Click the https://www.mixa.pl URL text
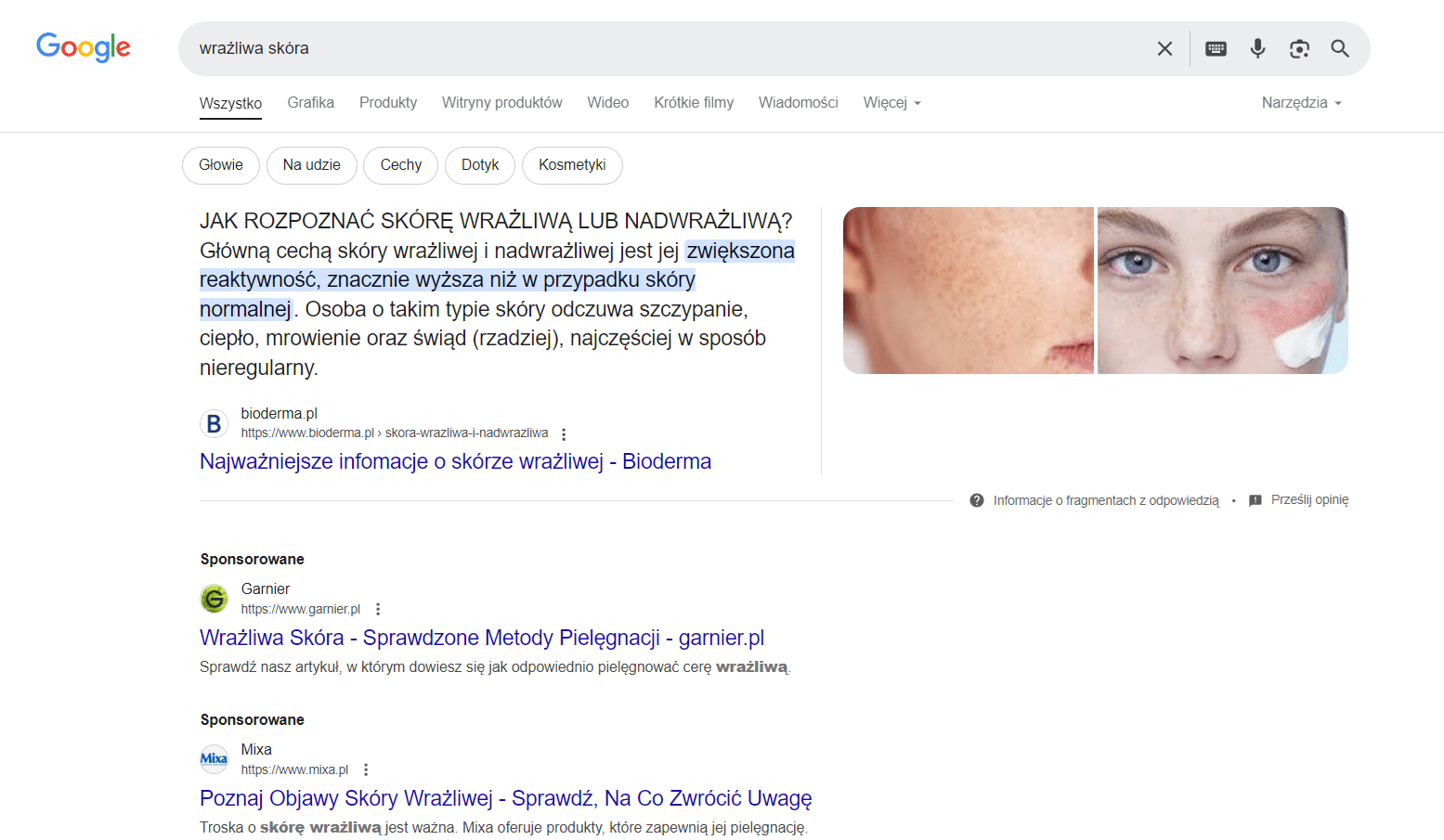 (x=295, y=769)
